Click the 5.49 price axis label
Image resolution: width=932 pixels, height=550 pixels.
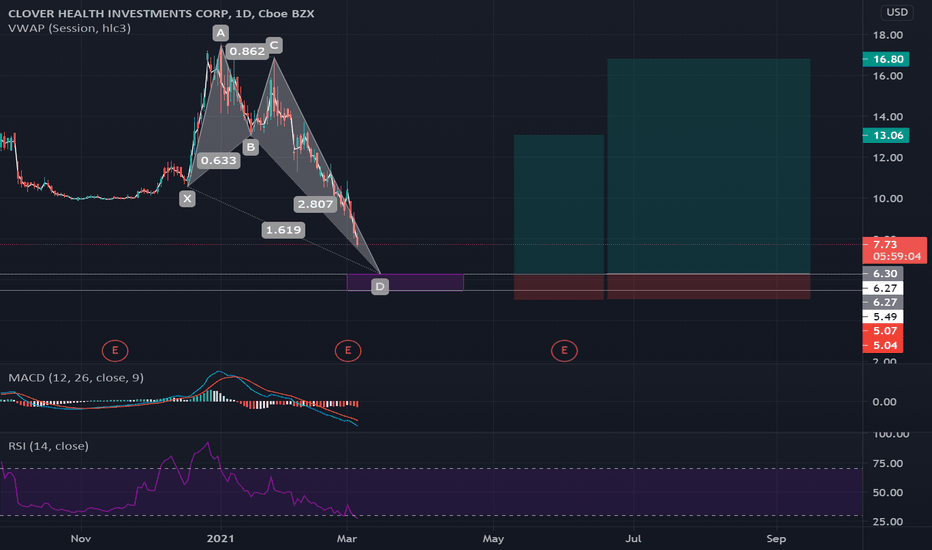pos(883,317)
